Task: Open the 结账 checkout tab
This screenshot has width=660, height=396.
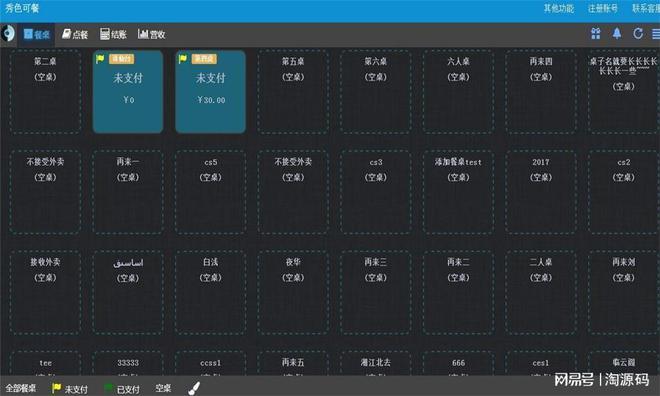Action: click(113, 35)
